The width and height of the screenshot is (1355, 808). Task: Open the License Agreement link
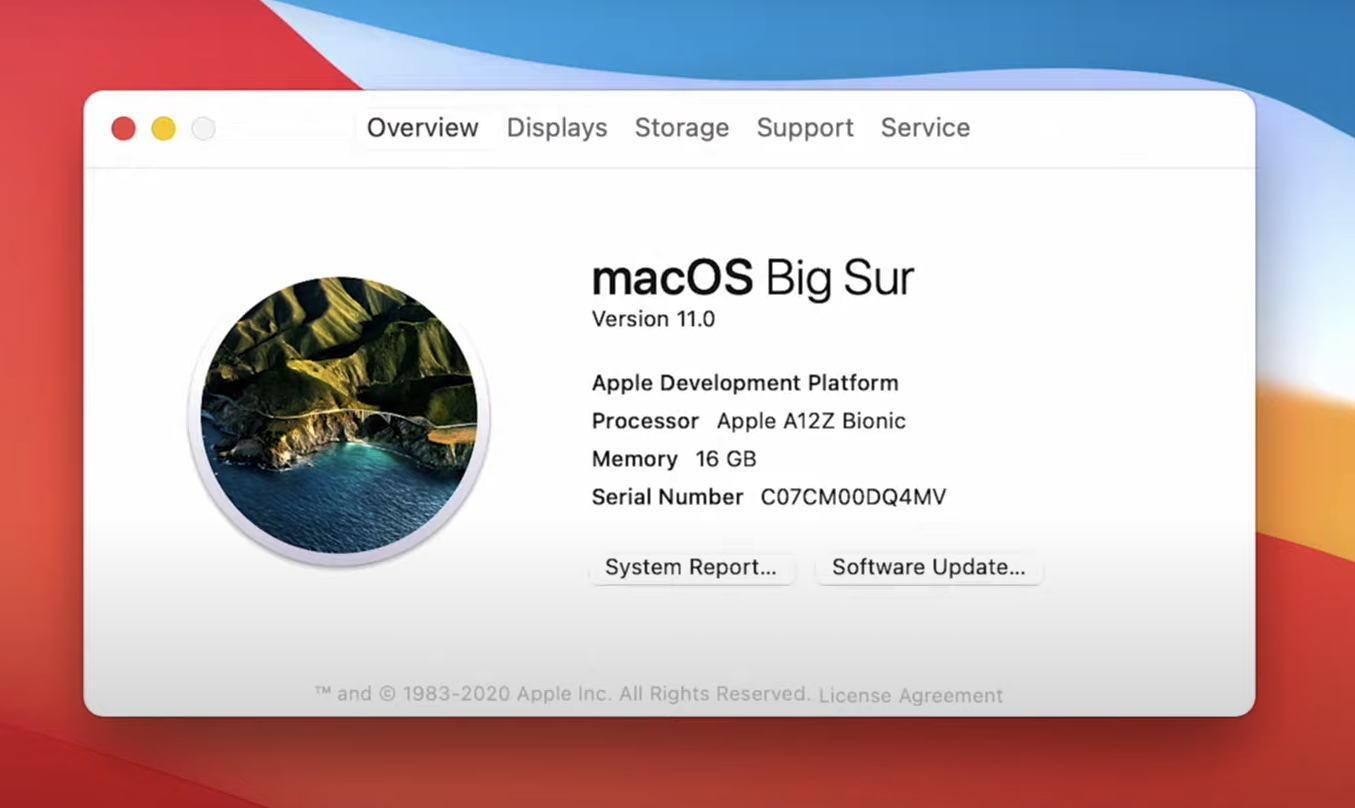click(x=911, y=695)
